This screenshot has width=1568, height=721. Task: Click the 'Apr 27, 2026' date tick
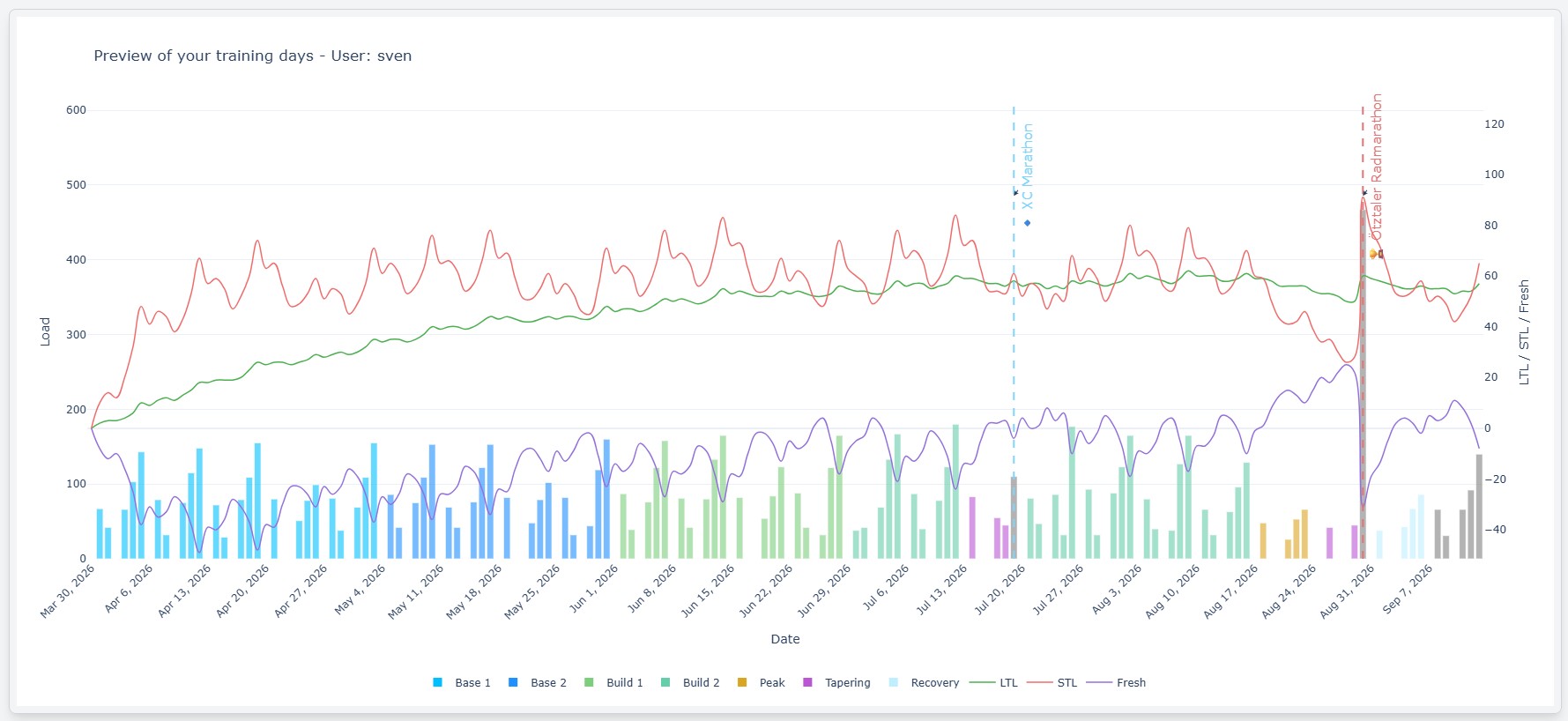click(x=301, y=591)
